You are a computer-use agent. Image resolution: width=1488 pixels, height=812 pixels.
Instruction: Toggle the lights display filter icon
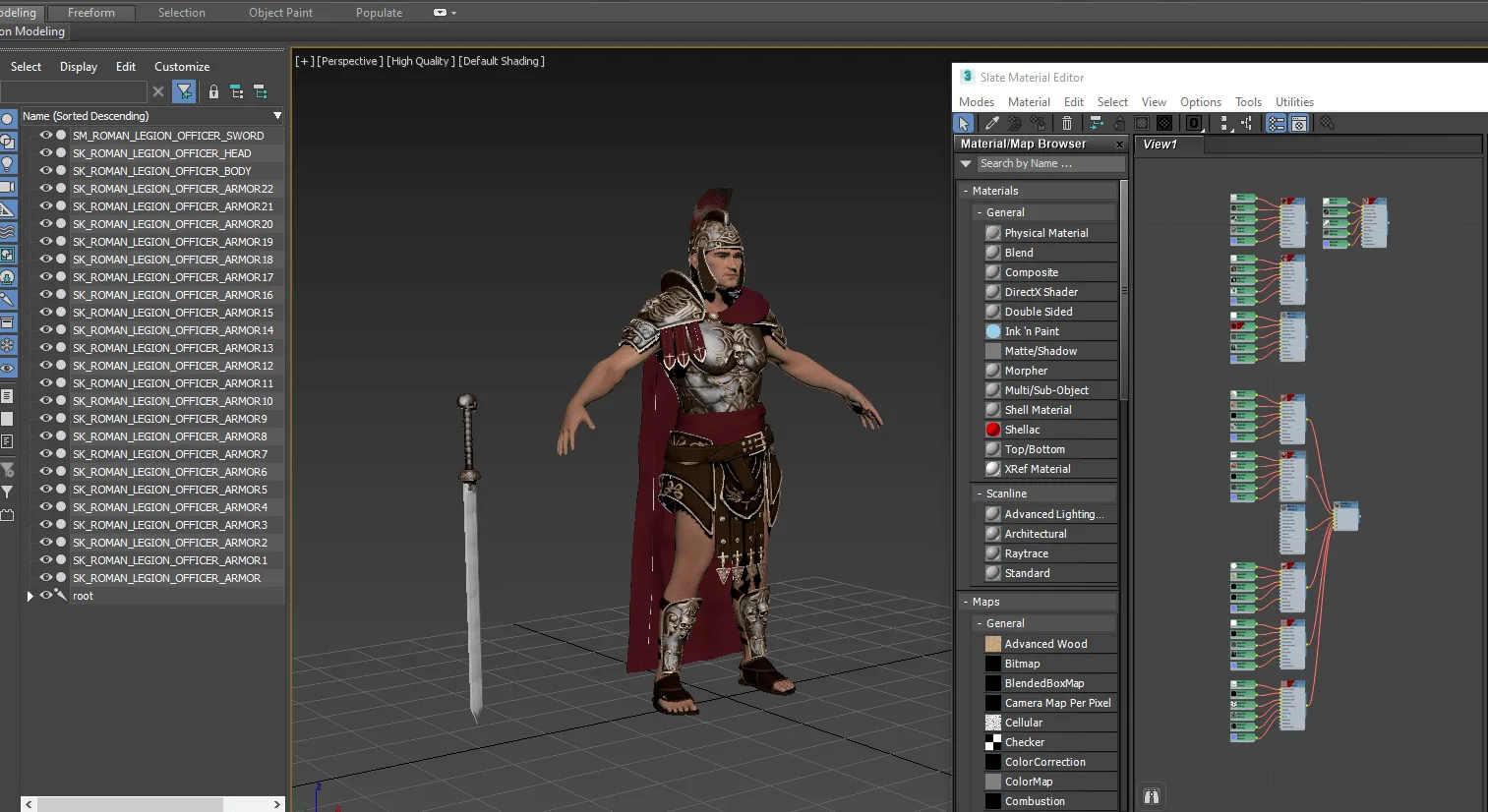coord(7,164)
